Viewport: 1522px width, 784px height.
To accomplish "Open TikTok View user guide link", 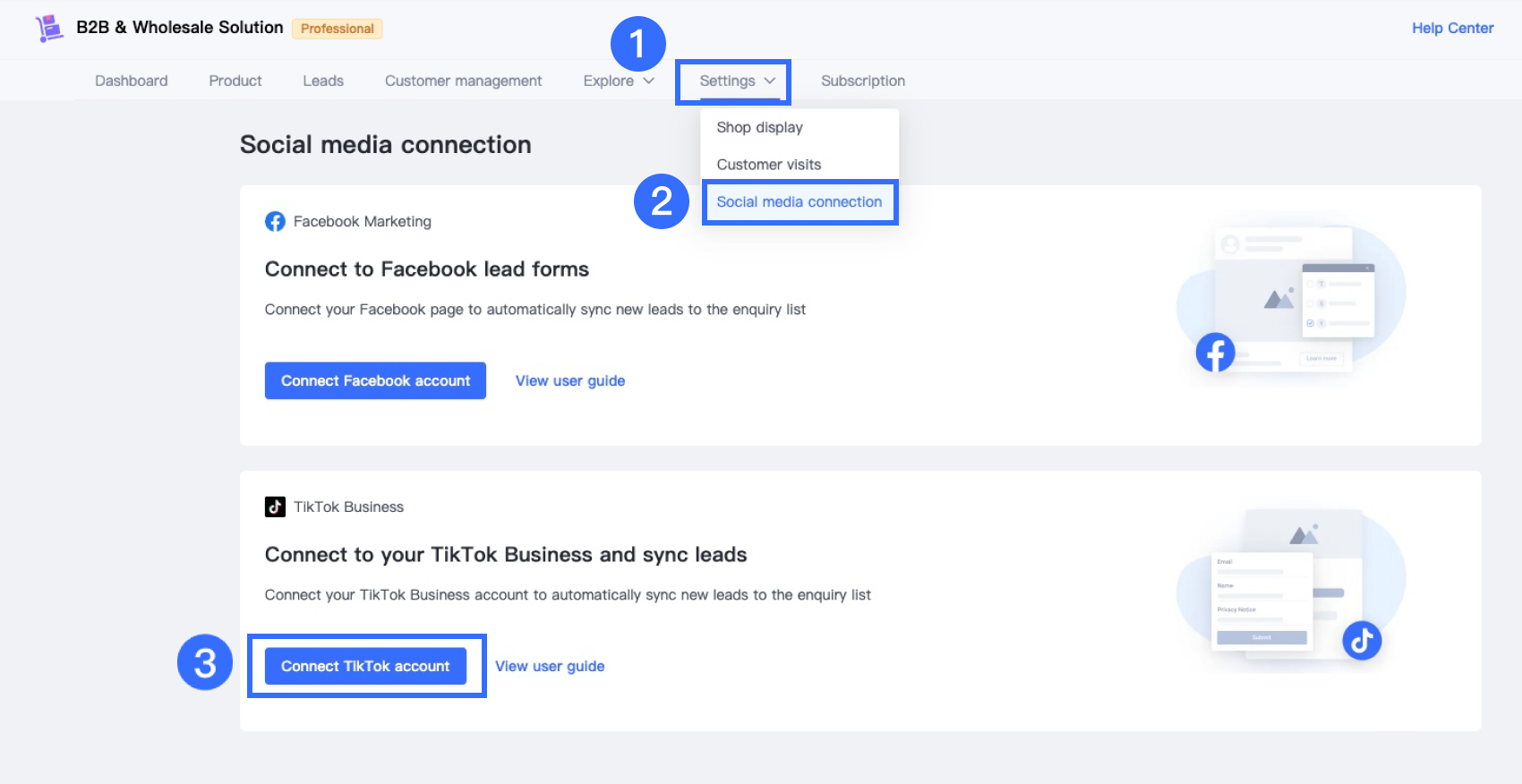I will (x=550, y=666).
